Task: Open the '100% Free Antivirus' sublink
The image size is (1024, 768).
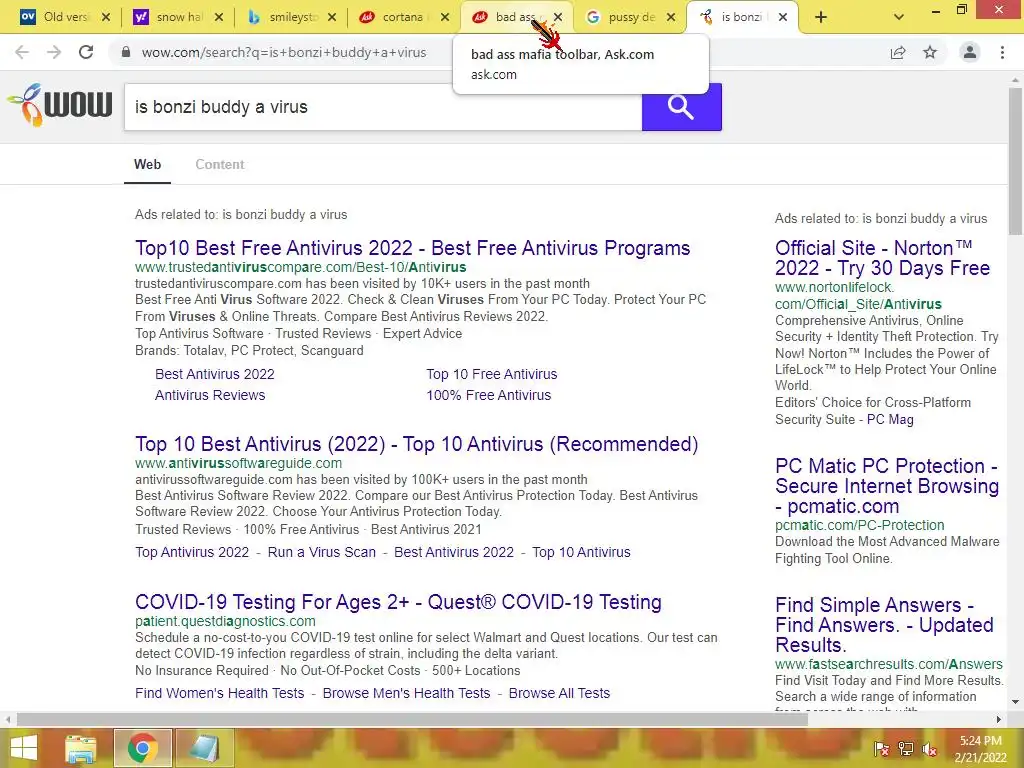Action: pos(488,395)
